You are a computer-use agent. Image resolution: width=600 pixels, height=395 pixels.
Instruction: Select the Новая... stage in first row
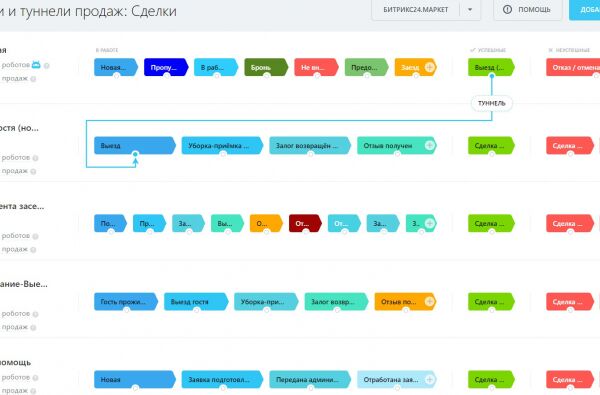pyautogui.click(x=116, y=67)
